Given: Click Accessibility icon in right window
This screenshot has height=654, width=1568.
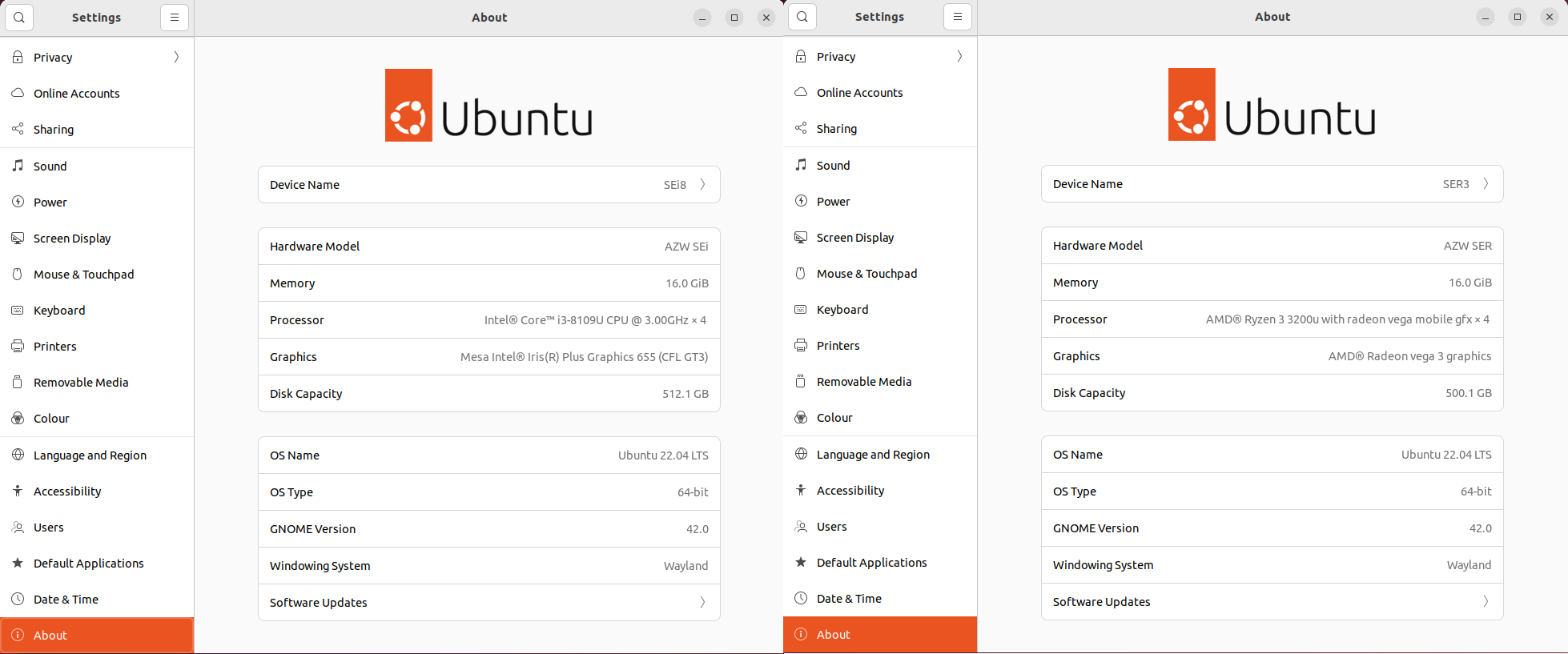Looking at the screenshot, I should pos(801,490).
